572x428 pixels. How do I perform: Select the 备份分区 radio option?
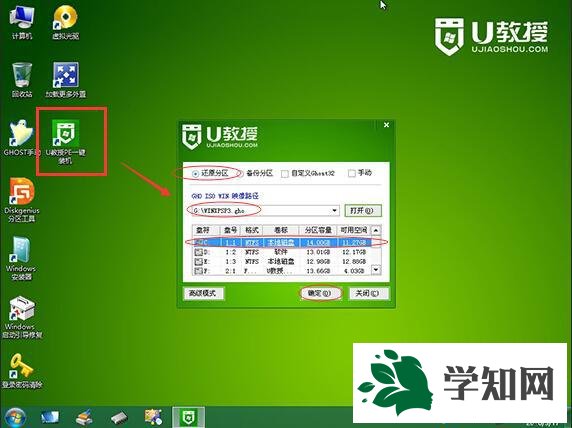click(x=256, y=173)
